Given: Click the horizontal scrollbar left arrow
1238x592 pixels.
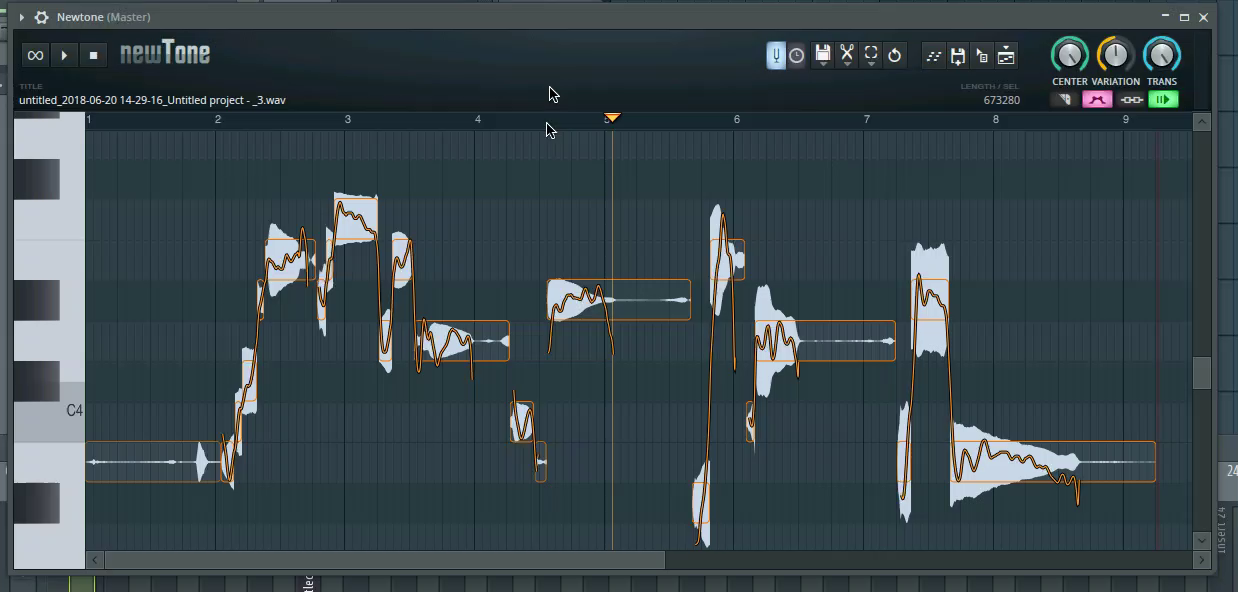Looking at the screenshot, I should click(95, 560).
